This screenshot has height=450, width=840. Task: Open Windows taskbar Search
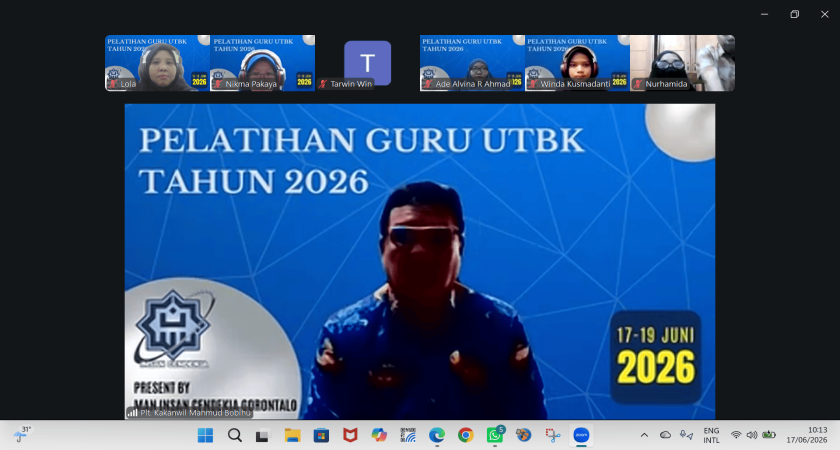coord(235,435)
